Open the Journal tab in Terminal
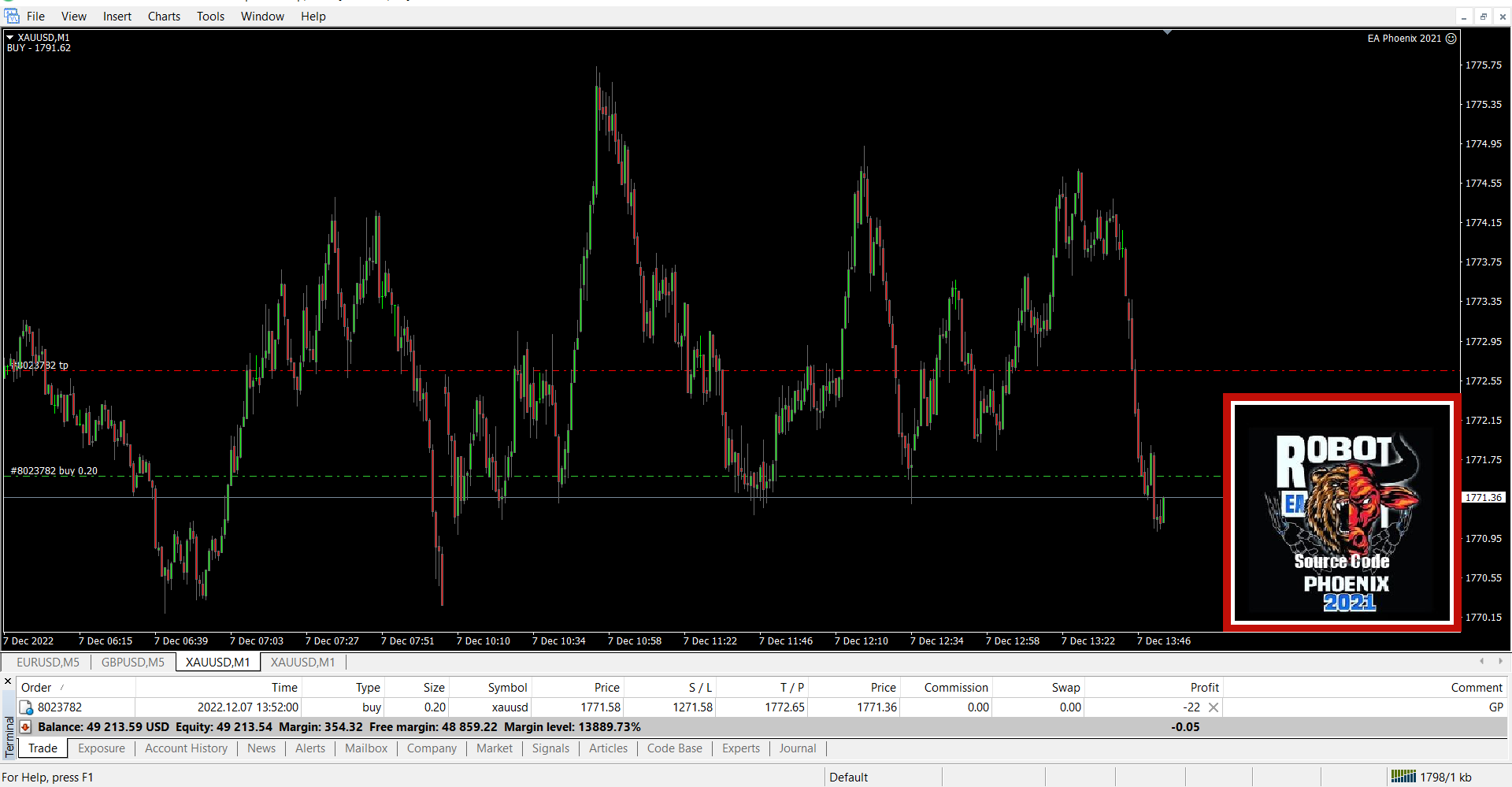 pos(797,748)
